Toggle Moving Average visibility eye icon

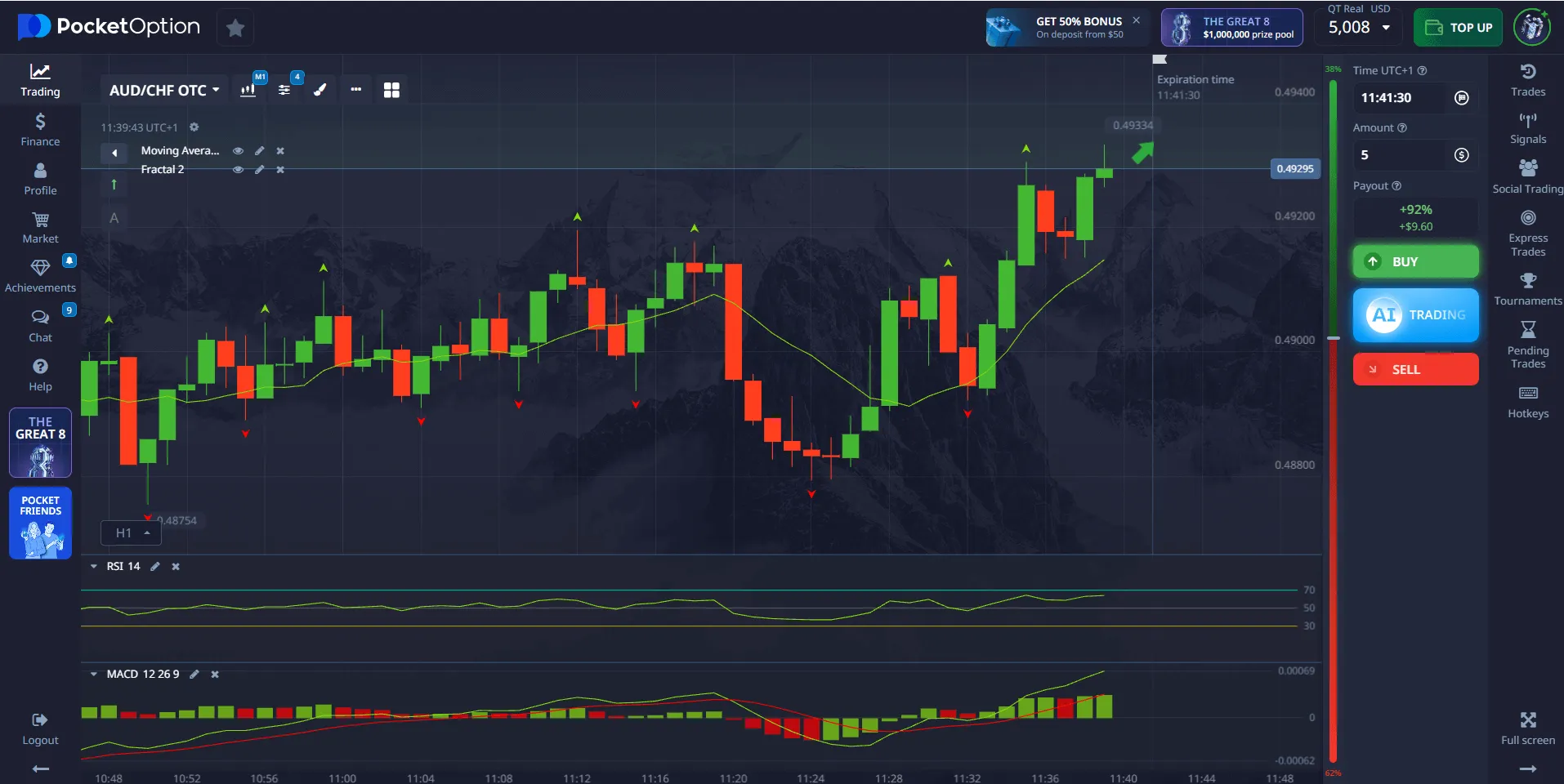pos(238,151)
